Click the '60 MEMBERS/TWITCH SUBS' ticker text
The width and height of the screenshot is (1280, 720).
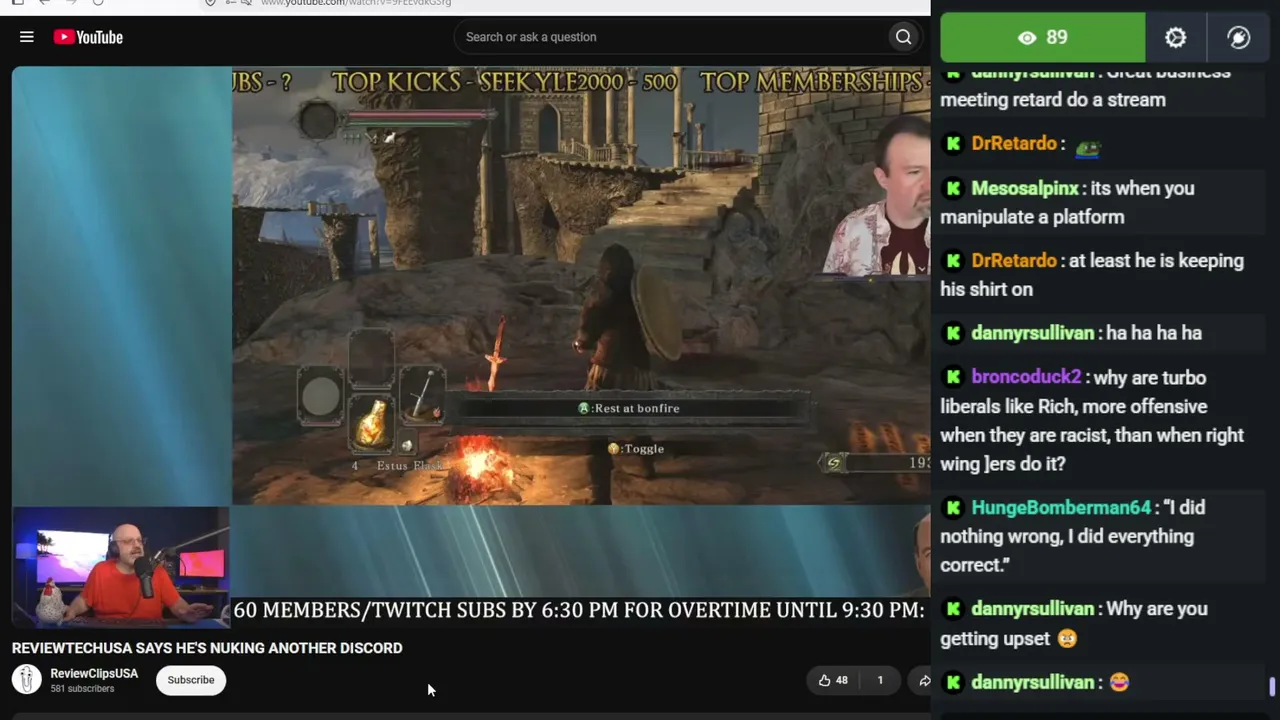tap(578, 610)
